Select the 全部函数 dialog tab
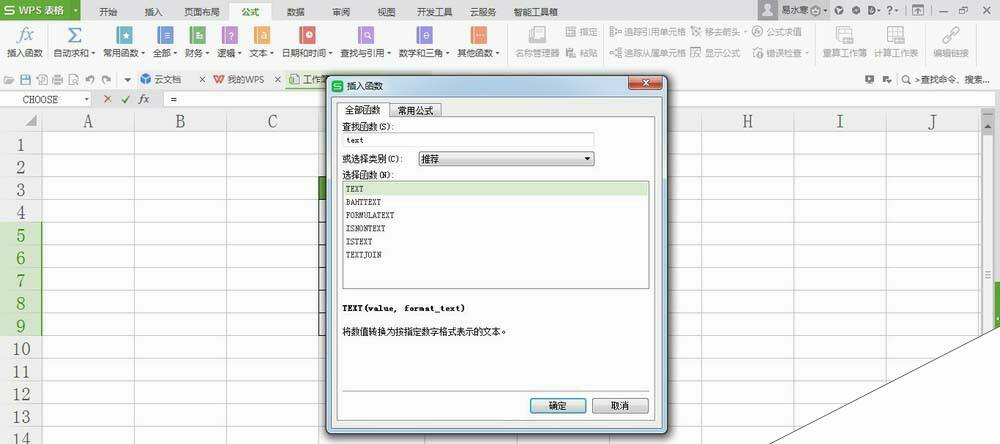Image resolution: width=1000 pixels, height=444 pixels. click(362, 110)
